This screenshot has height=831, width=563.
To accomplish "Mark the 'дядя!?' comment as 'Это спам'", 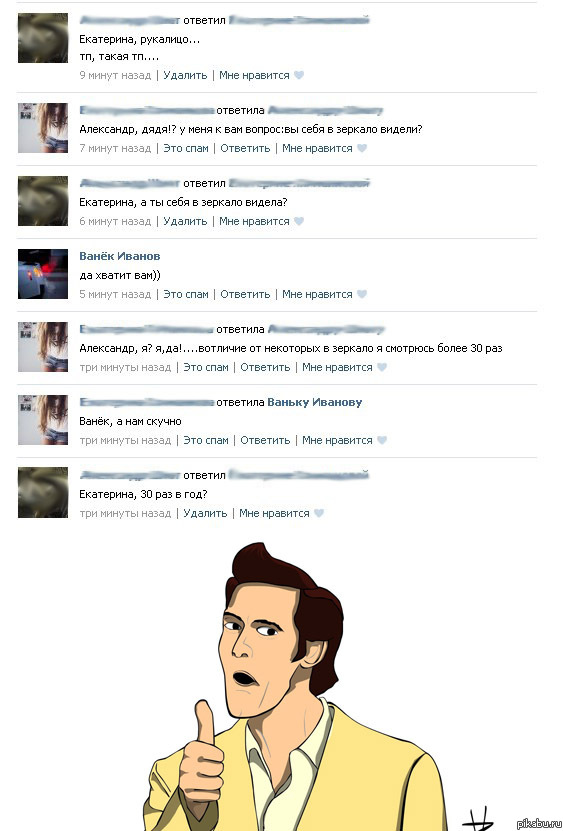I will pos(186,148).
